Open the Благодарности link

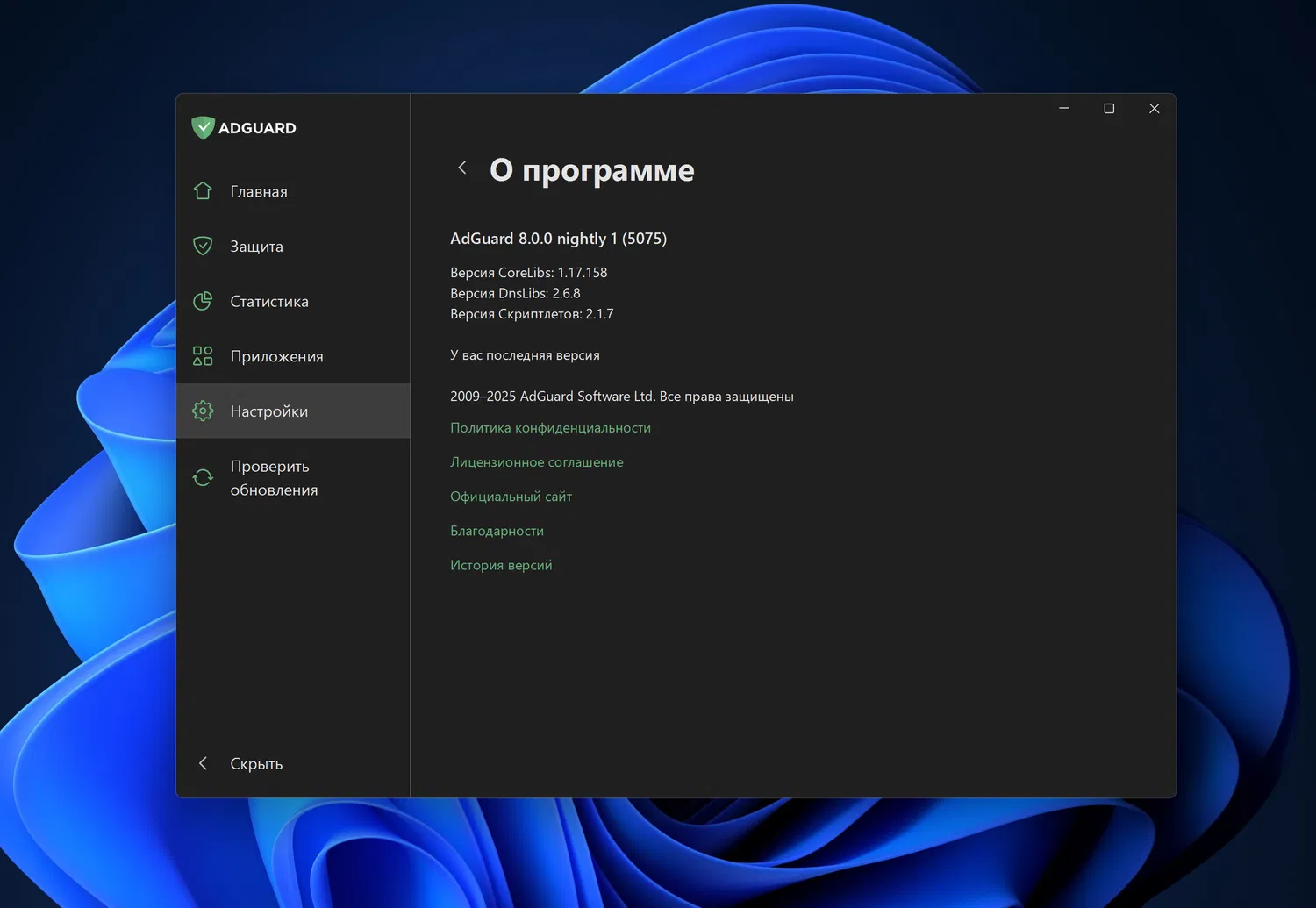497,531
